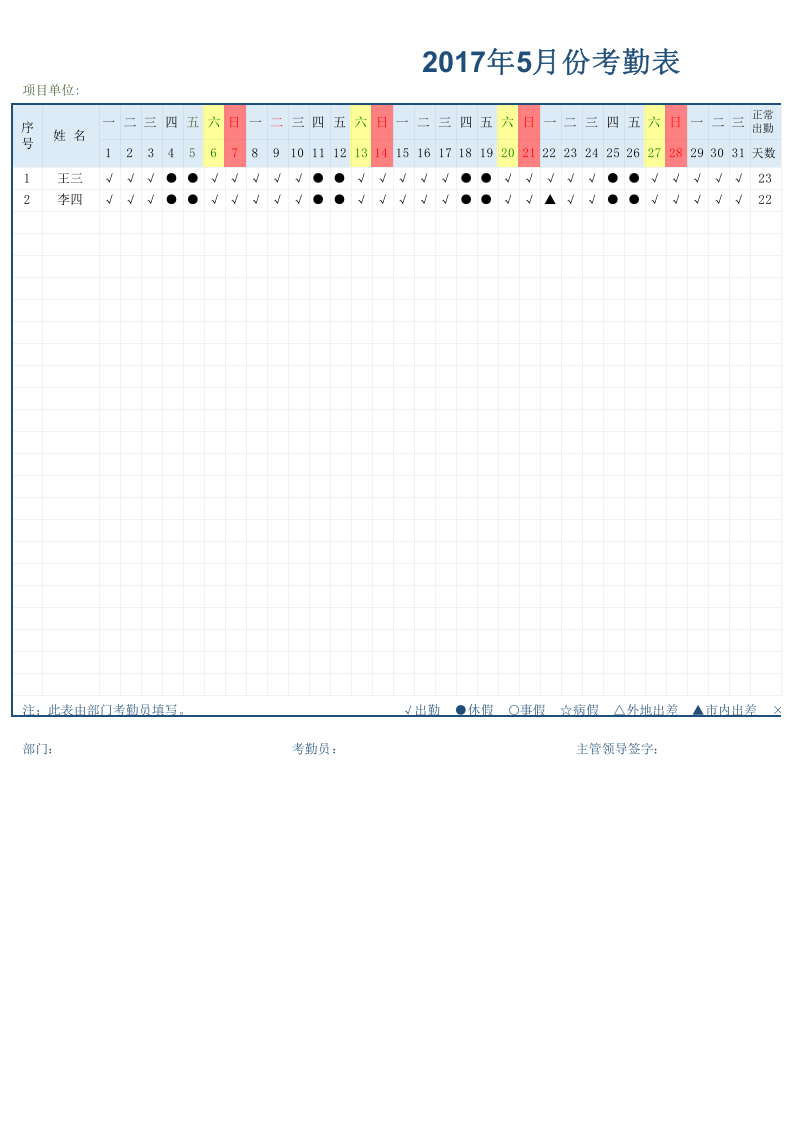Select the 正常出勤 header cell

[x=763, y=122]
